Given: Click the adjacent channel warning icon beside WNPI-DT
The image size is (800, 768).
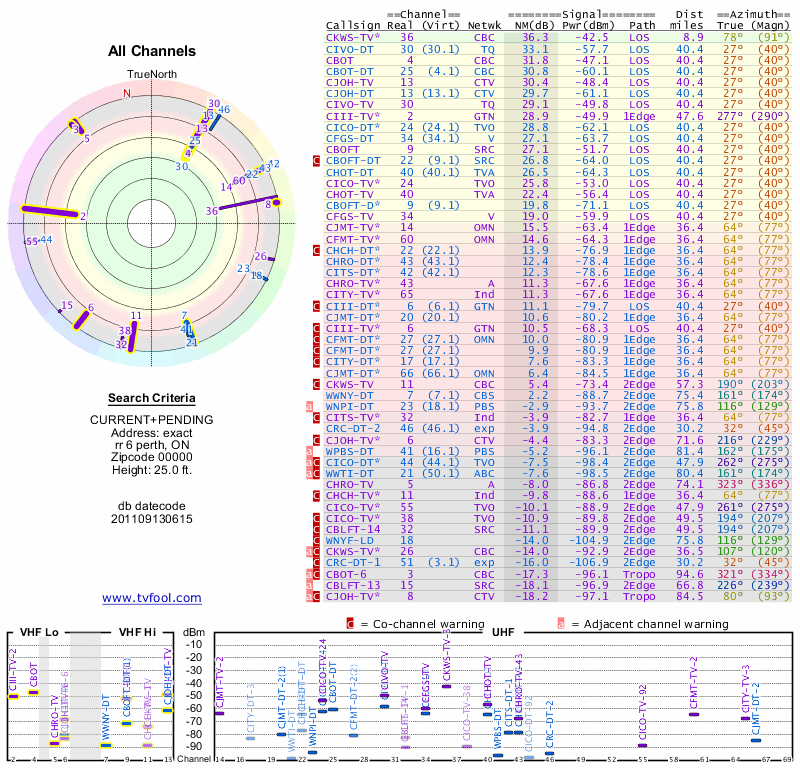Looking at the screenshot, I should pos(310,406).
